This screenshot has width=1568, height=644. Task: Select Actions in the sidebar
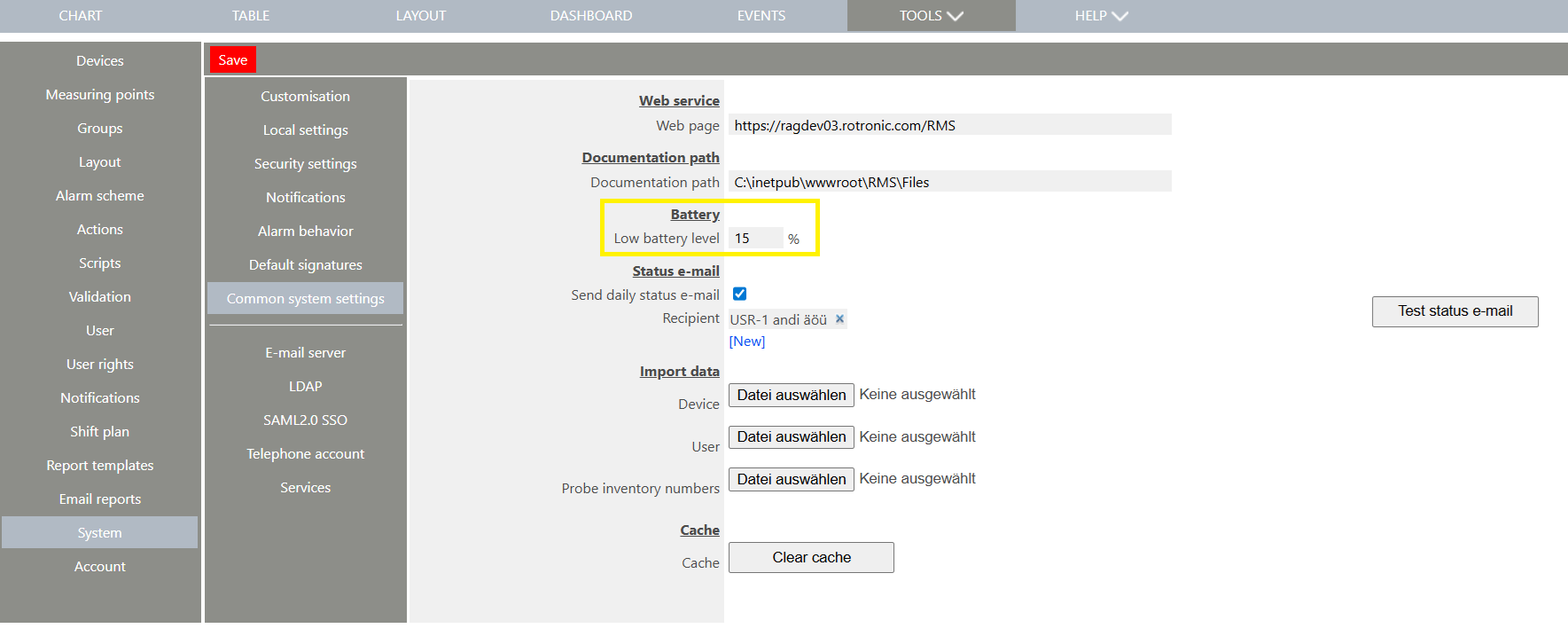(x=100, y=229)
